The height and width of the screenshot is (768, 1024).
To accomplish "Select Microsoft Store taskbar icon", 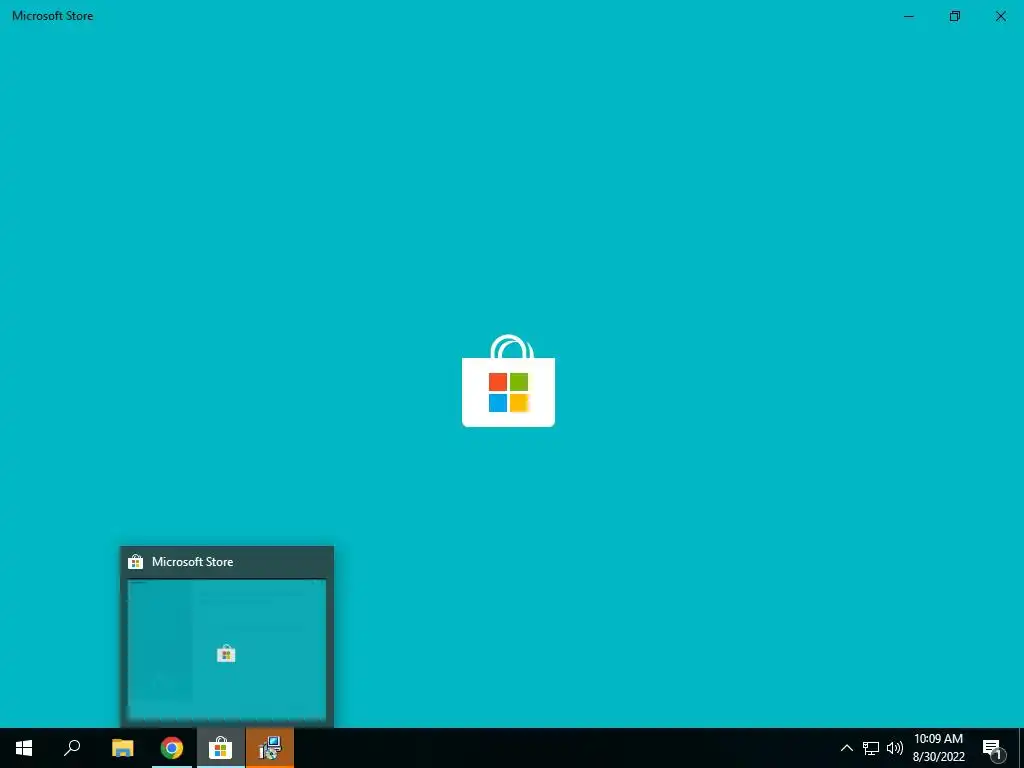I will (221, 748).
